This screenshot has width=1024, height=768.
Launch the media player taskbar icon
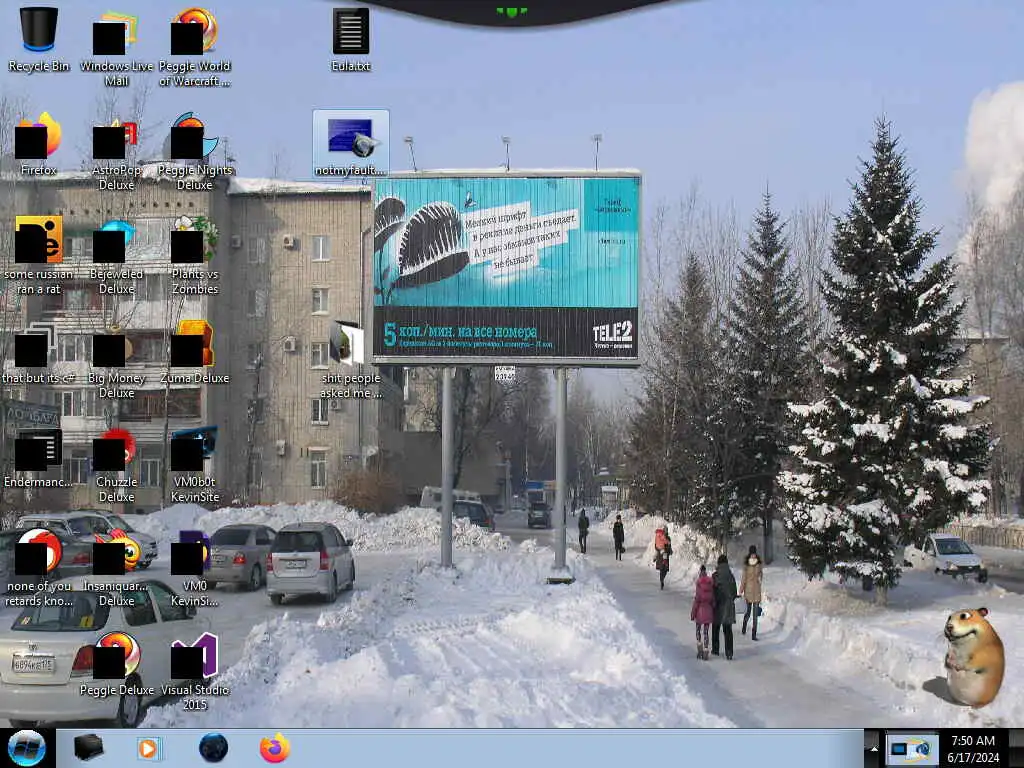pyautogui.click(x=149, y=748)
